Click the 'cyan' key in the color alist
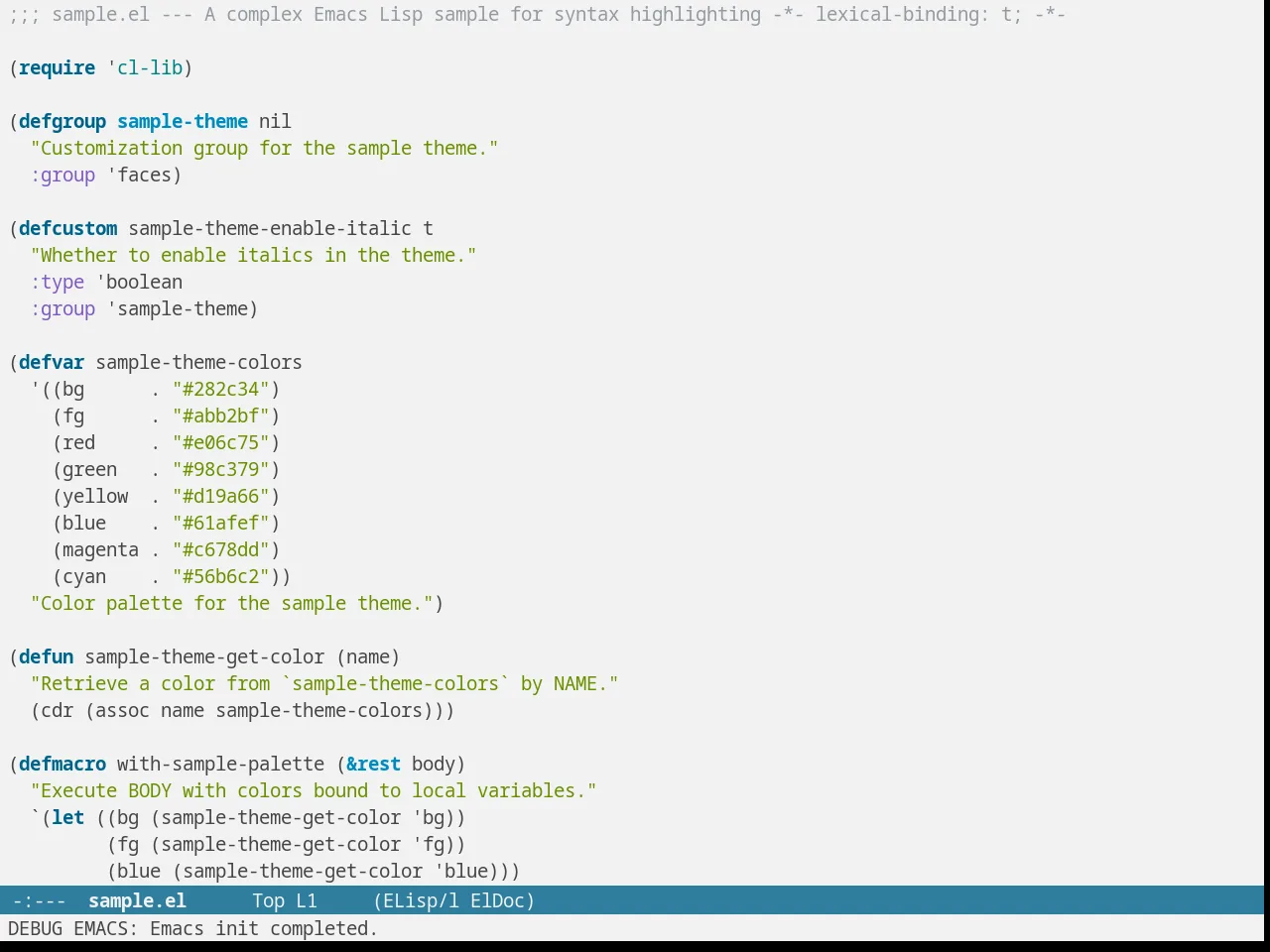This screenshot has width=1270, height=952. (84, 576)
